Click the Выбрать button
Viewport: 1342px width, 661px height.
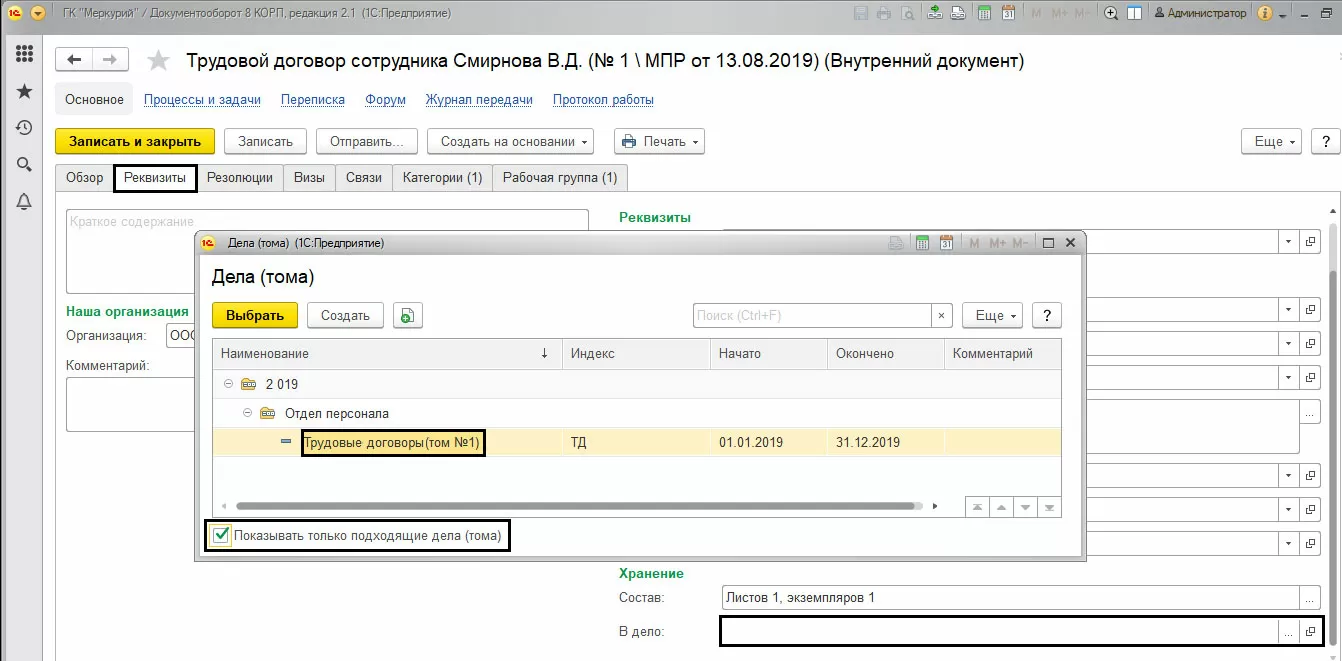[255, 315]
